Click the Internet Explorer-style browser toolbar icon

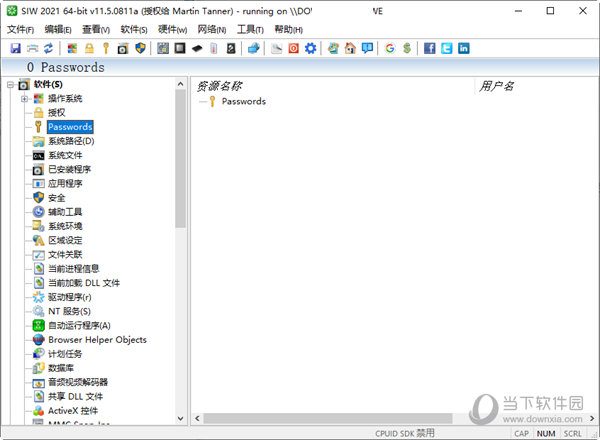[333, 48]
